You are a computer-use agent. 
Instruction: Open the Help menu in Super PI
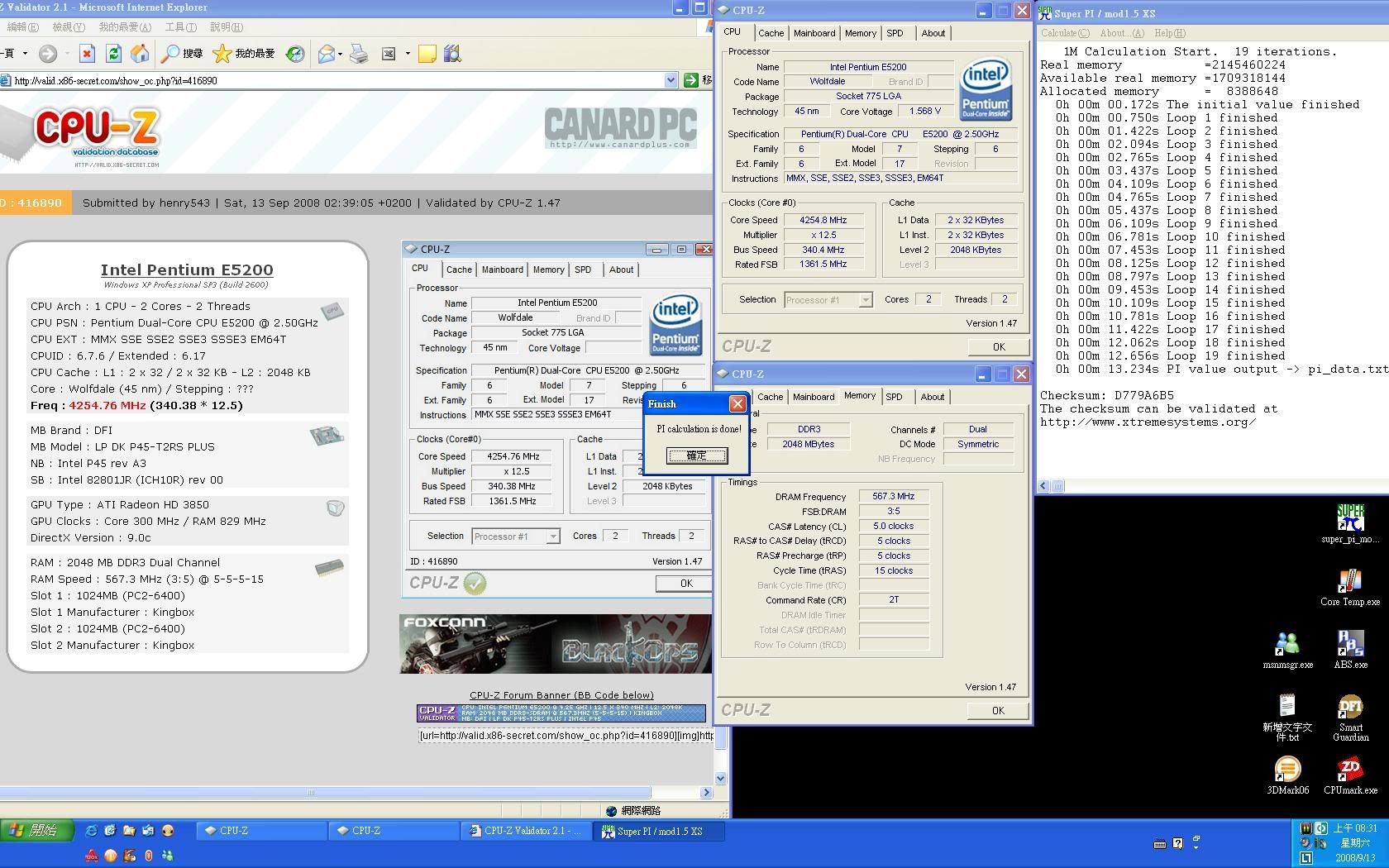(x=1169, y=33)
